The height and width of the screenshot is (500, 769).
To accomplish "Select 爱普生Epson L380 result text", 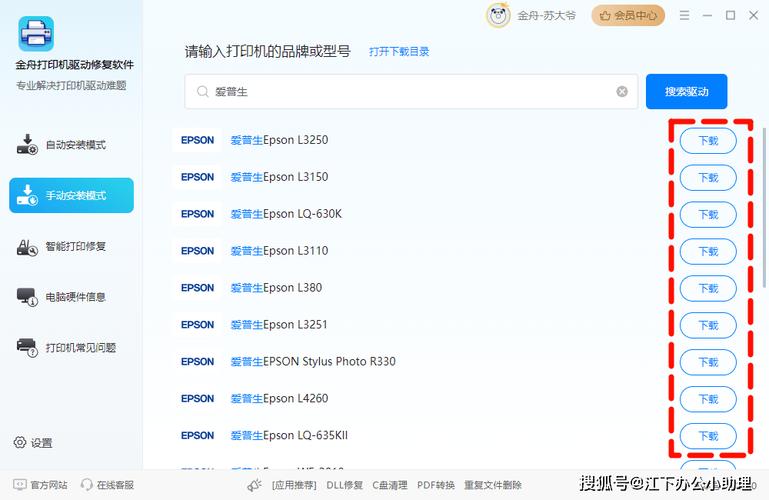I will tap(276, 288).
